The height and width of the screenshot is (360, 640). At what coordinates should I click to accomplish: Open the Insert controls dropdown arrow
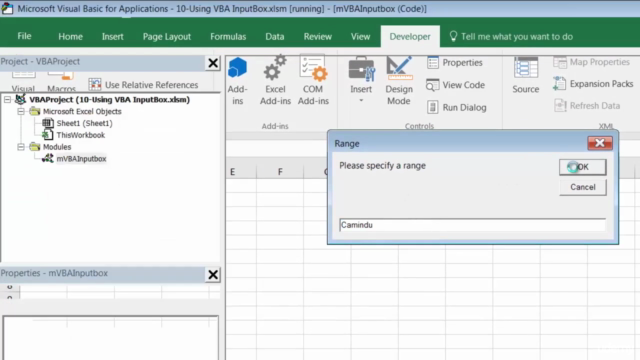coord(361,100)
